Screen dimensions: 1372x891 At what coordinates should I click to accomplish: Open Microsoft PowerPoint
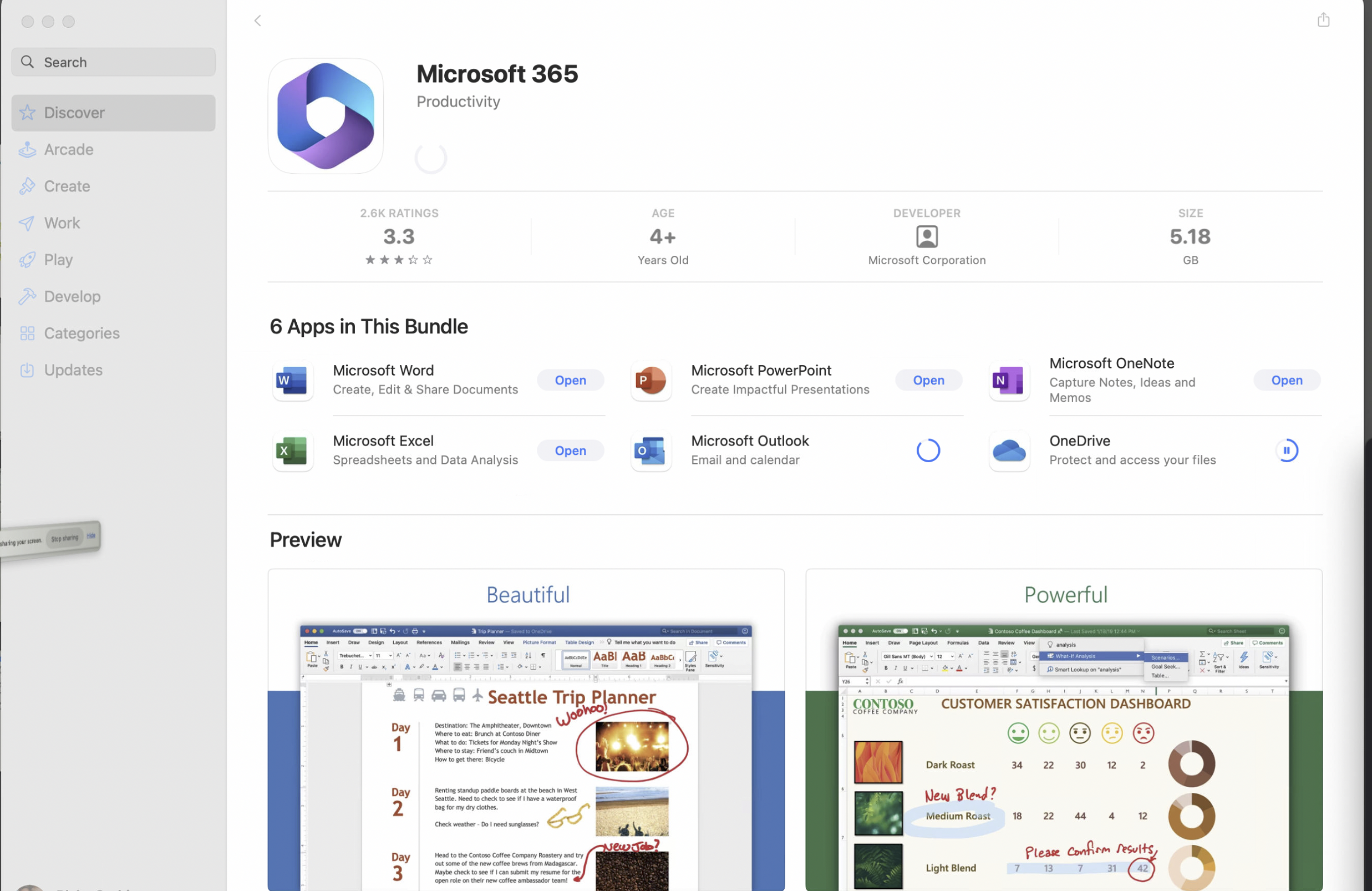928,380
